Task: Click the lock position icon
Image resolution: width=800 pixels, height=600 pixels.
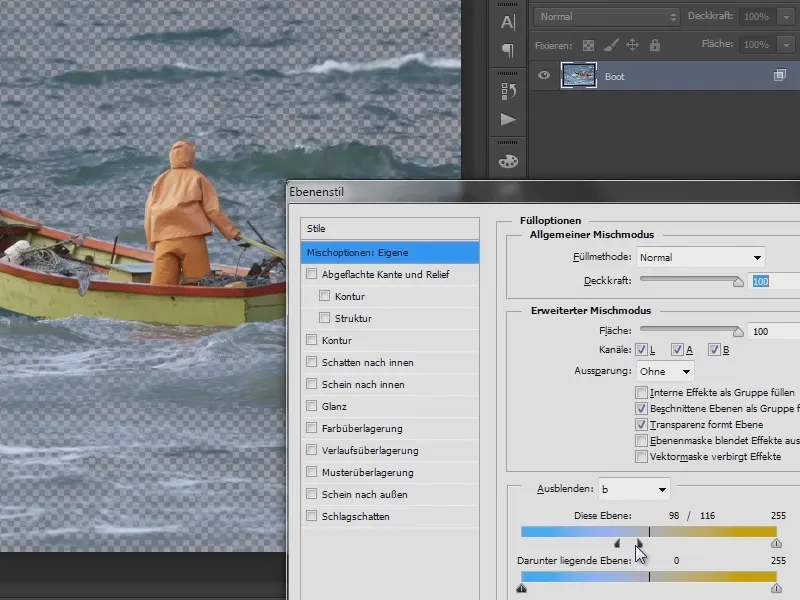Action: pos(633,45)
